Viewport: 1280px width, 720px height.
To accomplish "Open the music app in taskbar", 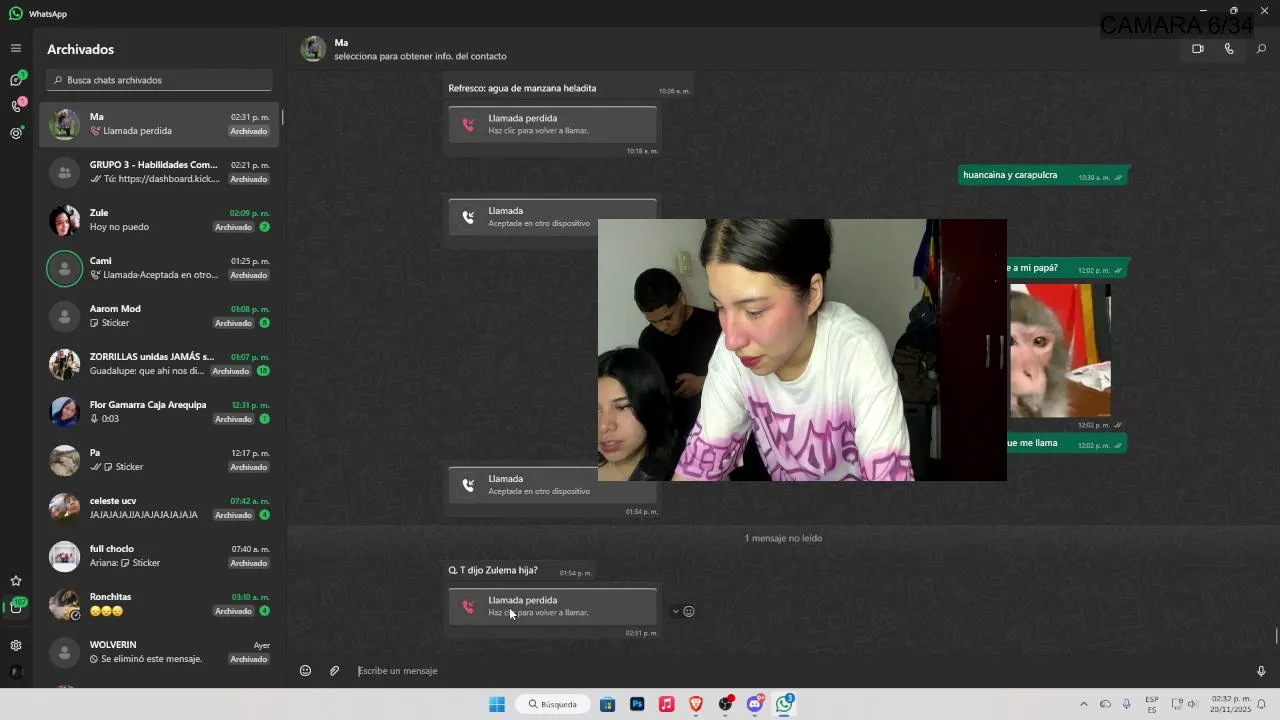I will [666, 704].
